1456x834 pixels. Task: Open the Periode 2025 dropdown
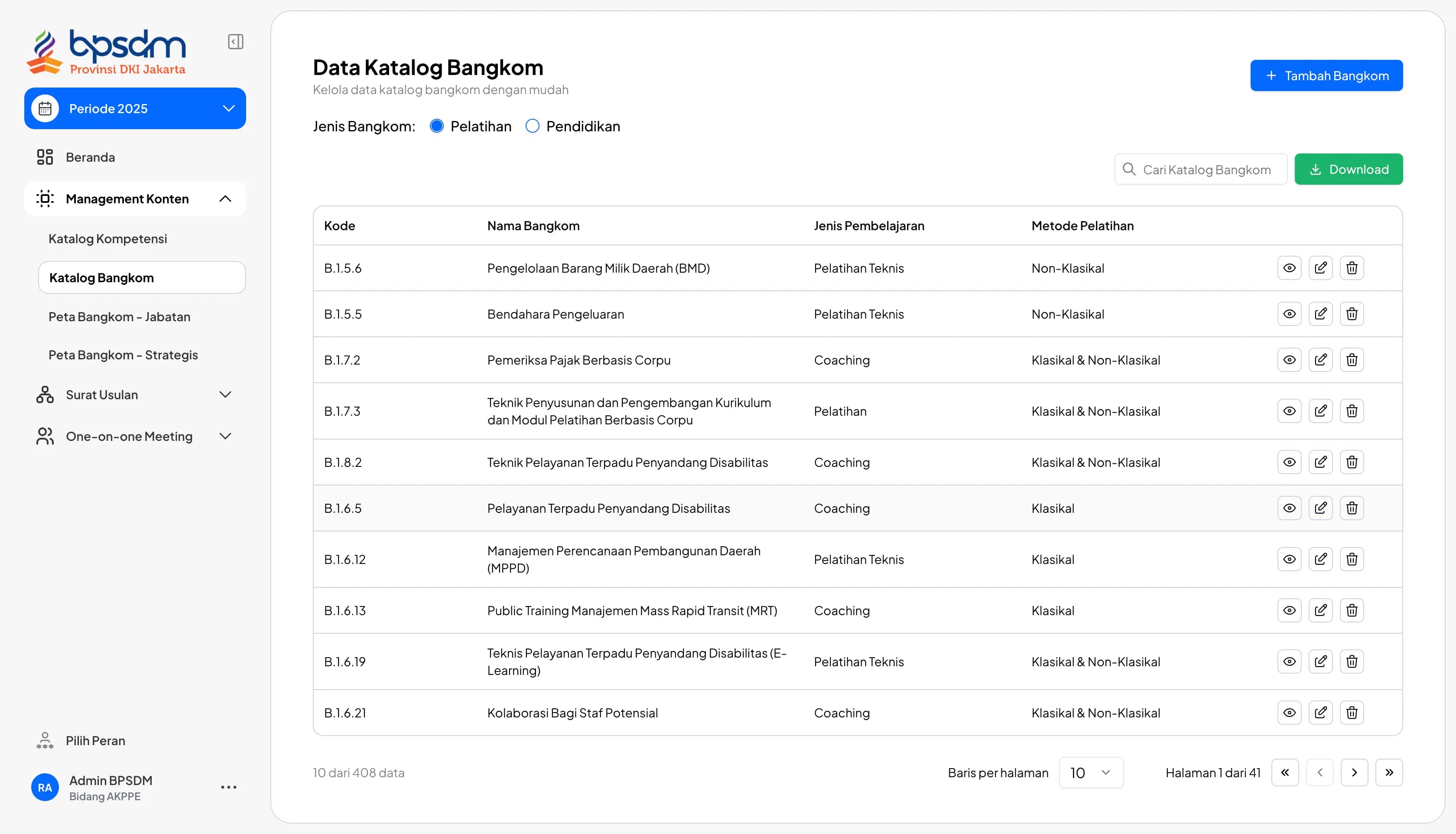tap(135, 108)
